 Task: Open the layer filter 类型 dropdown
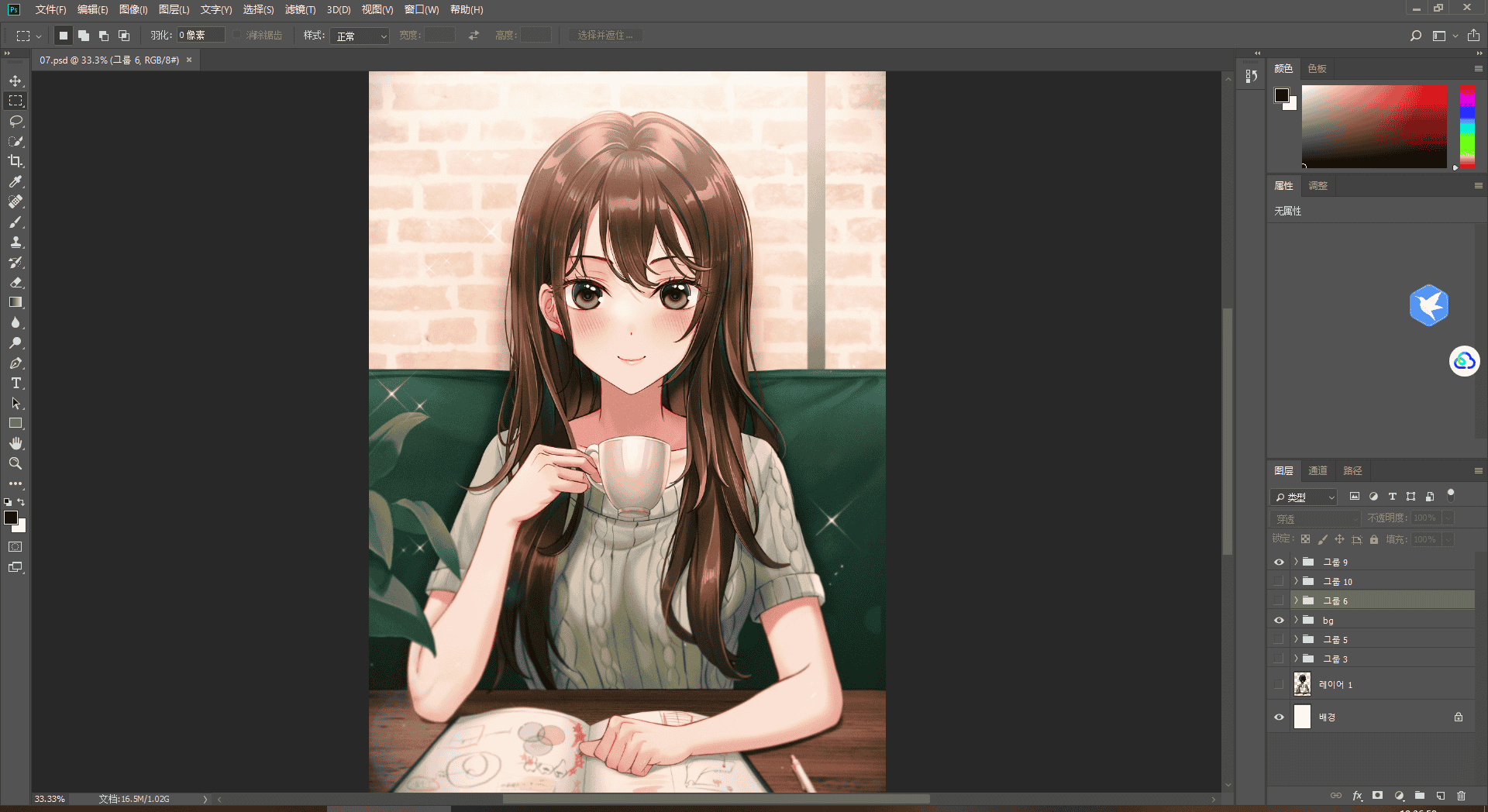pyautogui.click(x=1304, y=497)
